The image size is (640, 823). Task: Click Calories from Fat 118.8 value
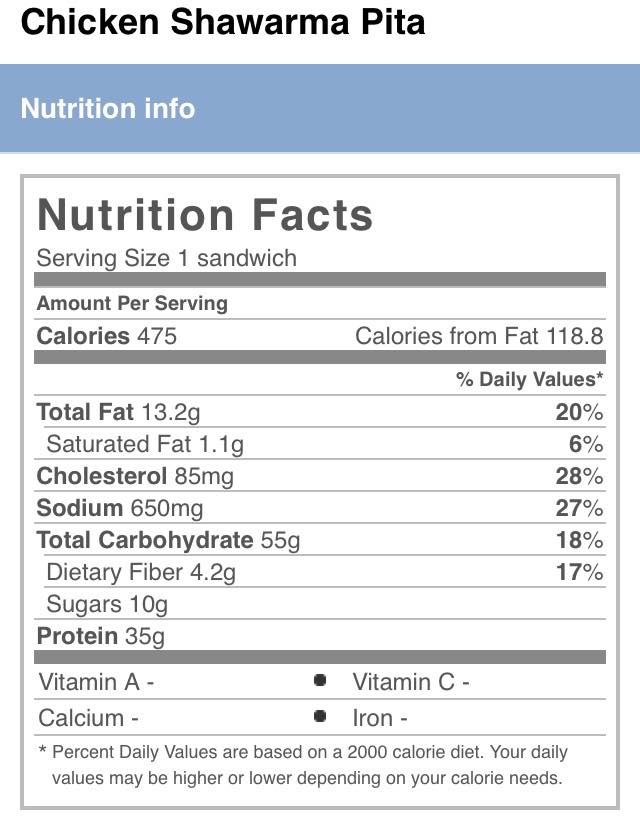(479, 336)
